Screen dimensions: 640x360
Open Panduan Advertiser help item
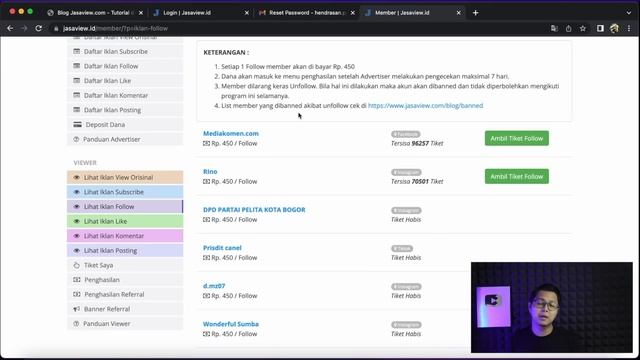point(125,139)
